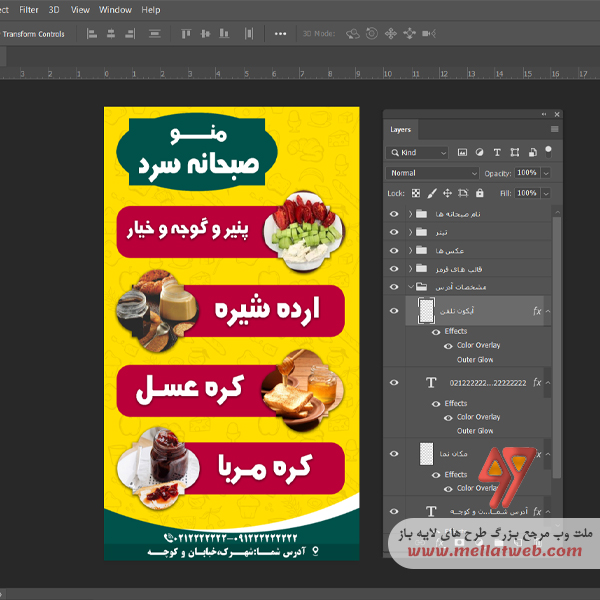This screenshot has width=600, height=600.
Task: Click Align Vertical Centers icon
Action: (205, 34)
